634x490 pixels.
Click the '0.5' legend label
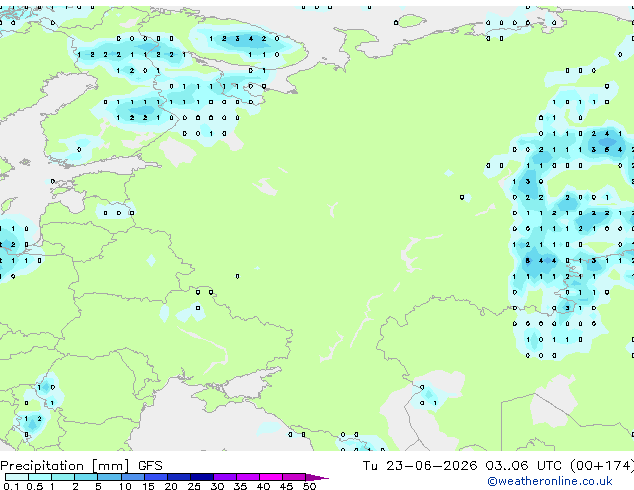coord(35,486)
